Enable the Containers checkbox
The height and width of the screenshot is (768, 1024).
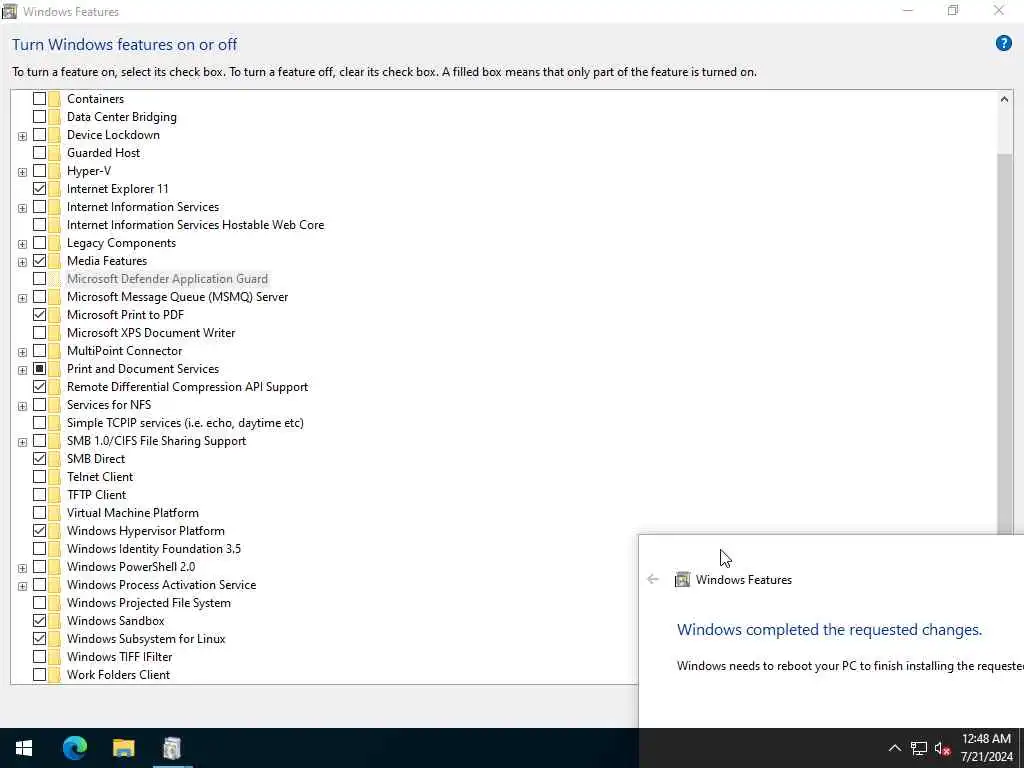[x=39, y=99]
